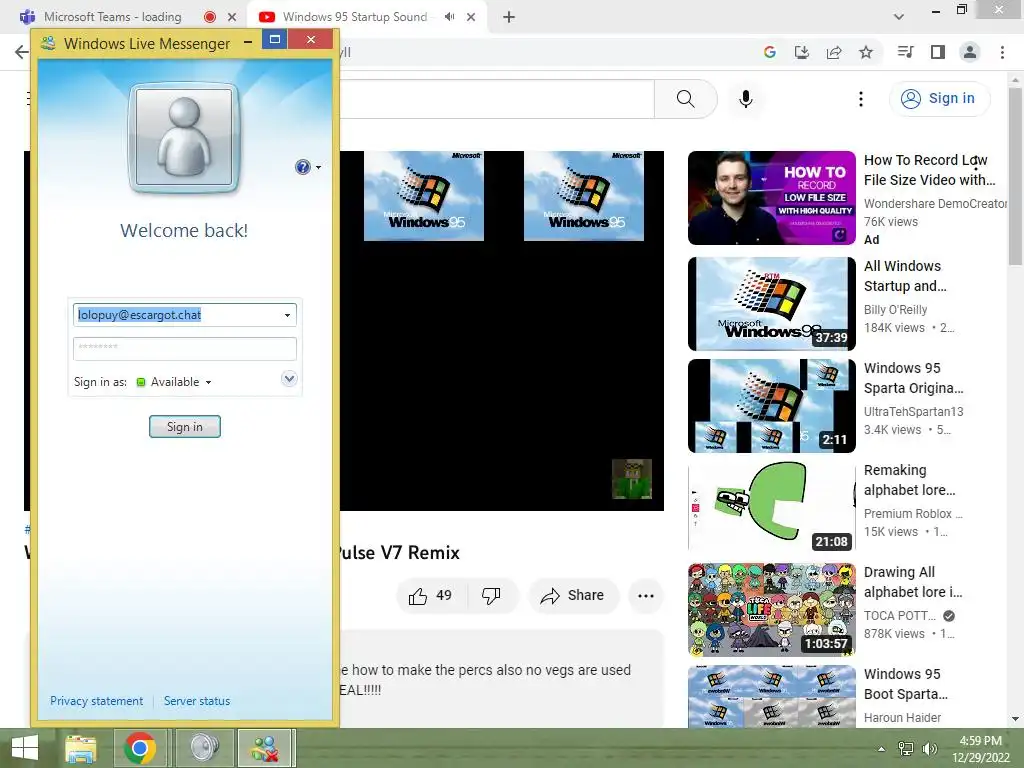Click the install app icon in address bar
The image size is (1024, 768).
click(x=802, y=52)
